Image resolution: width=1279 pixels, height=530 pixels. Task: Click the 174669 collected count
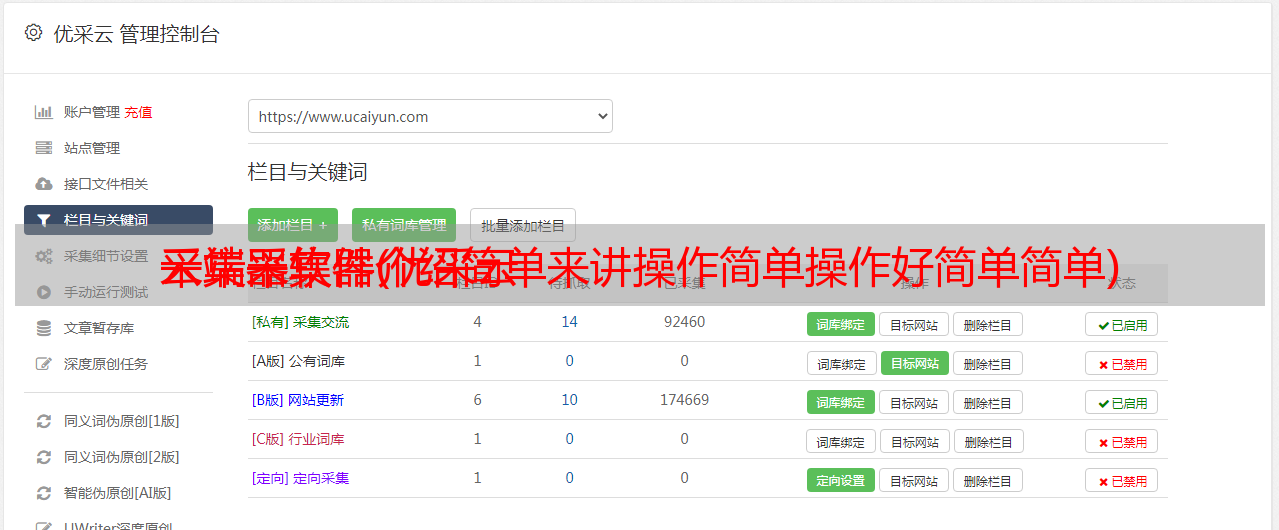(684, 400)
